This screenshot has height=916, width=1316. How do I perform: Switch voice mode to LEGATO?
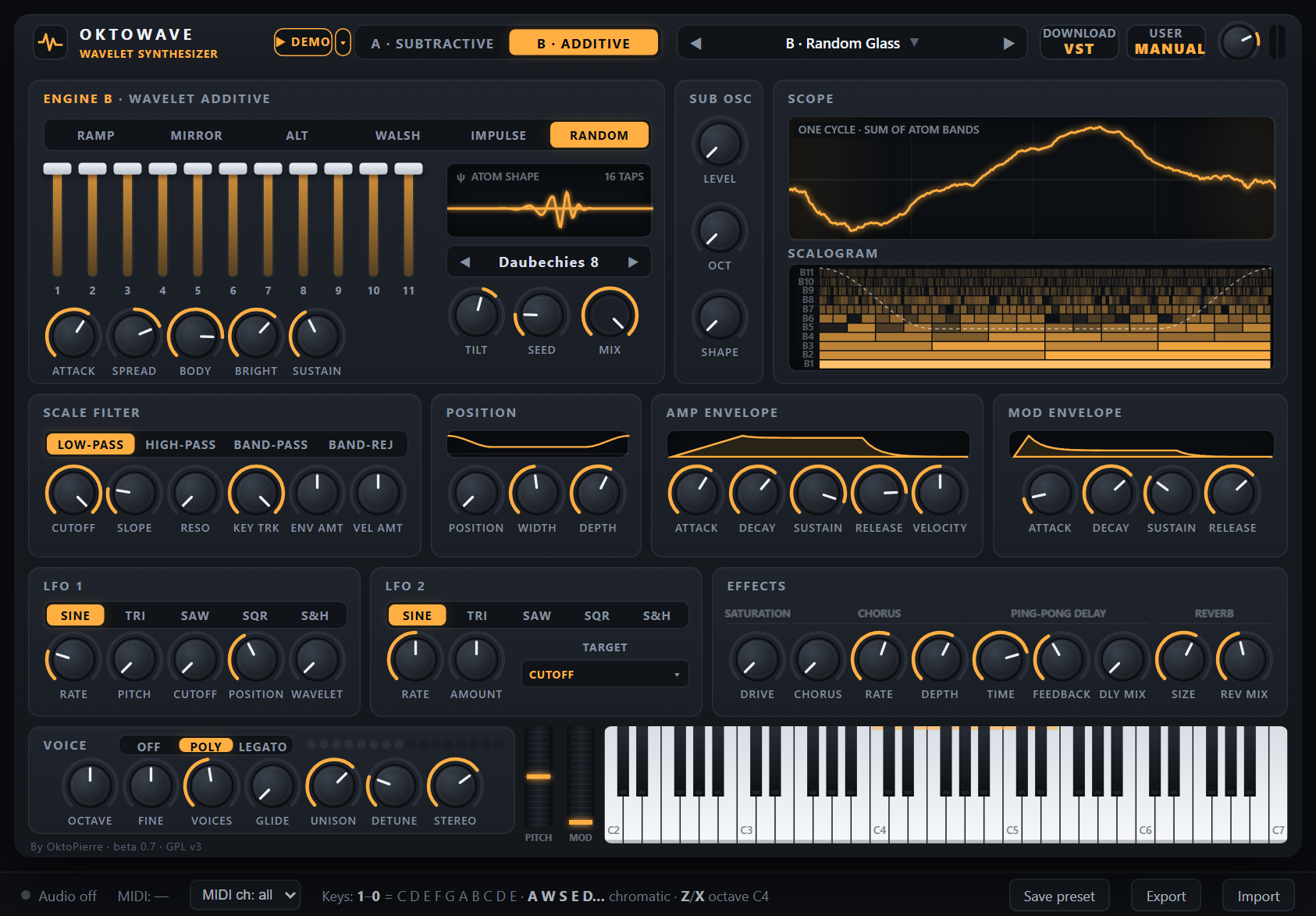(262, 747)
